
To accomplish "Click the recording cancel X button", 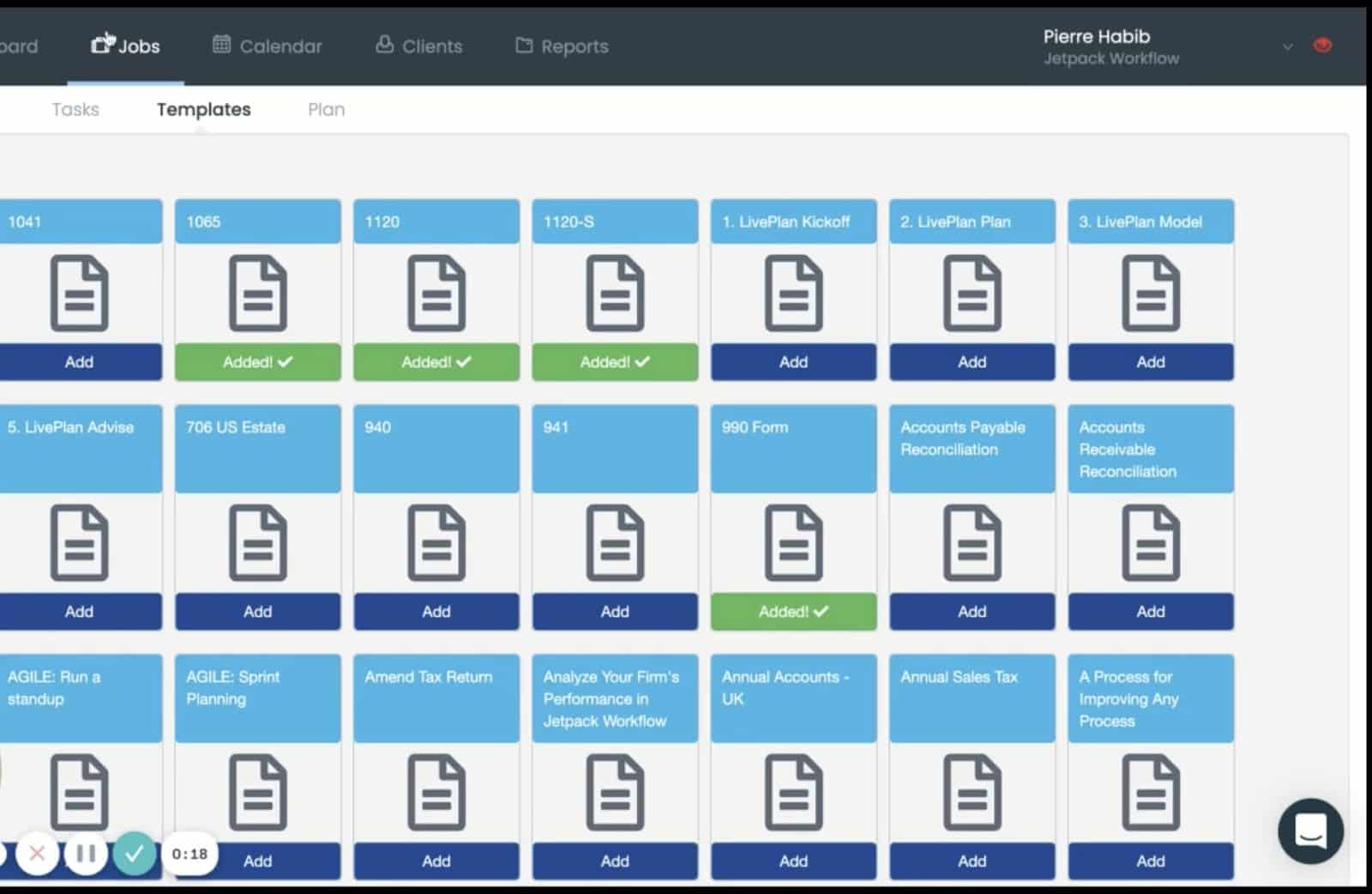I will [37, 853].
